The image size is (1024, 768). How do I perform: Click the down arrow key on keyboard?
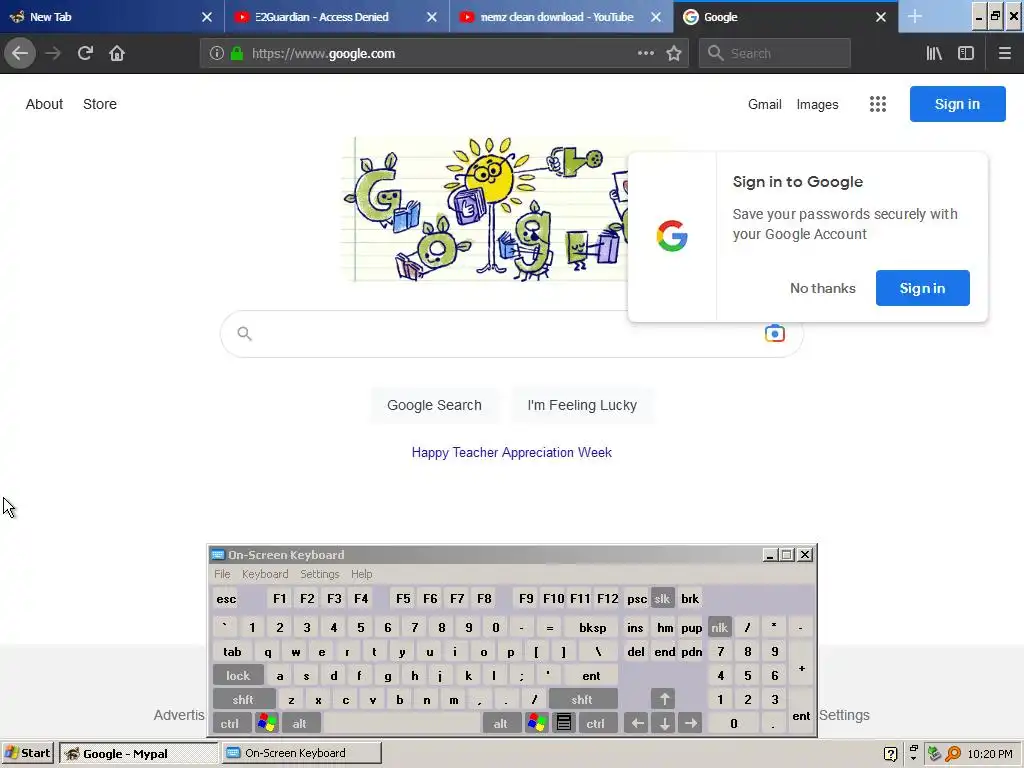pos(664,723)
